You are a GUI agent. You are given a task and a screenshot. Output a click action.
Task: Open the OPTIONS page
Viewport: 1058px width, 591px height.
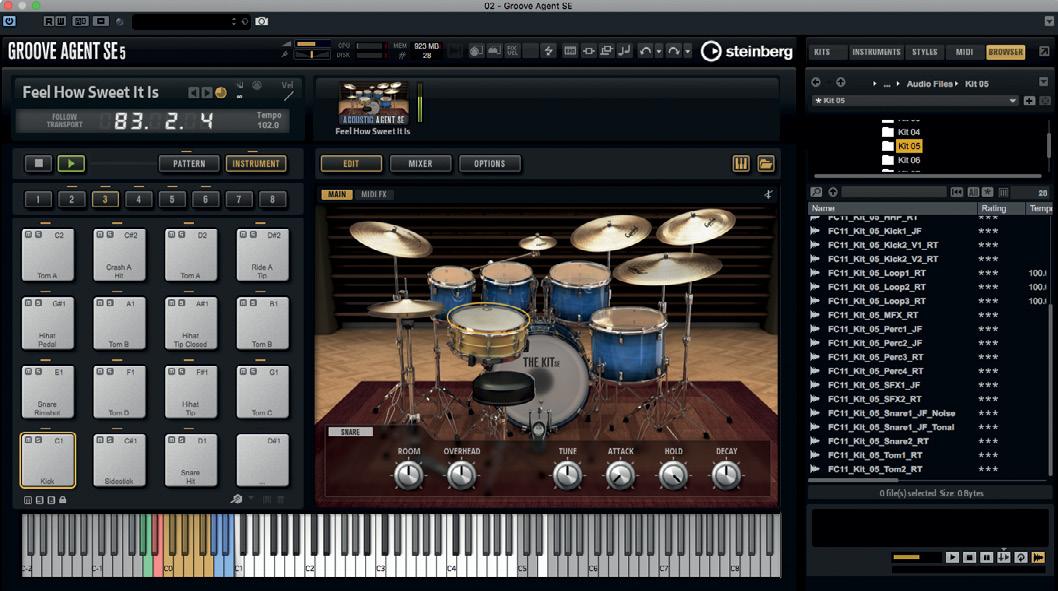(490, 164)
